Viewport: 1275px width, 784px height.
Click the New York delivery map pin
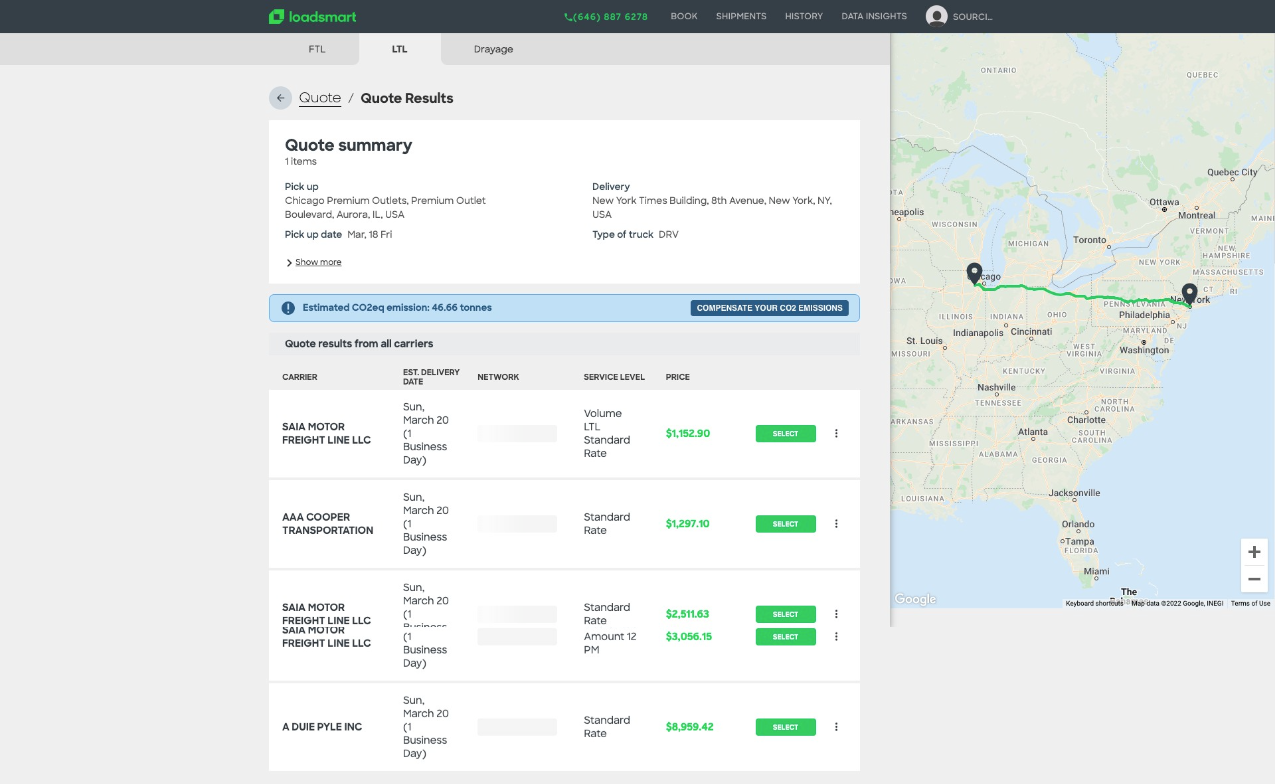click(x=1189, y=294)
